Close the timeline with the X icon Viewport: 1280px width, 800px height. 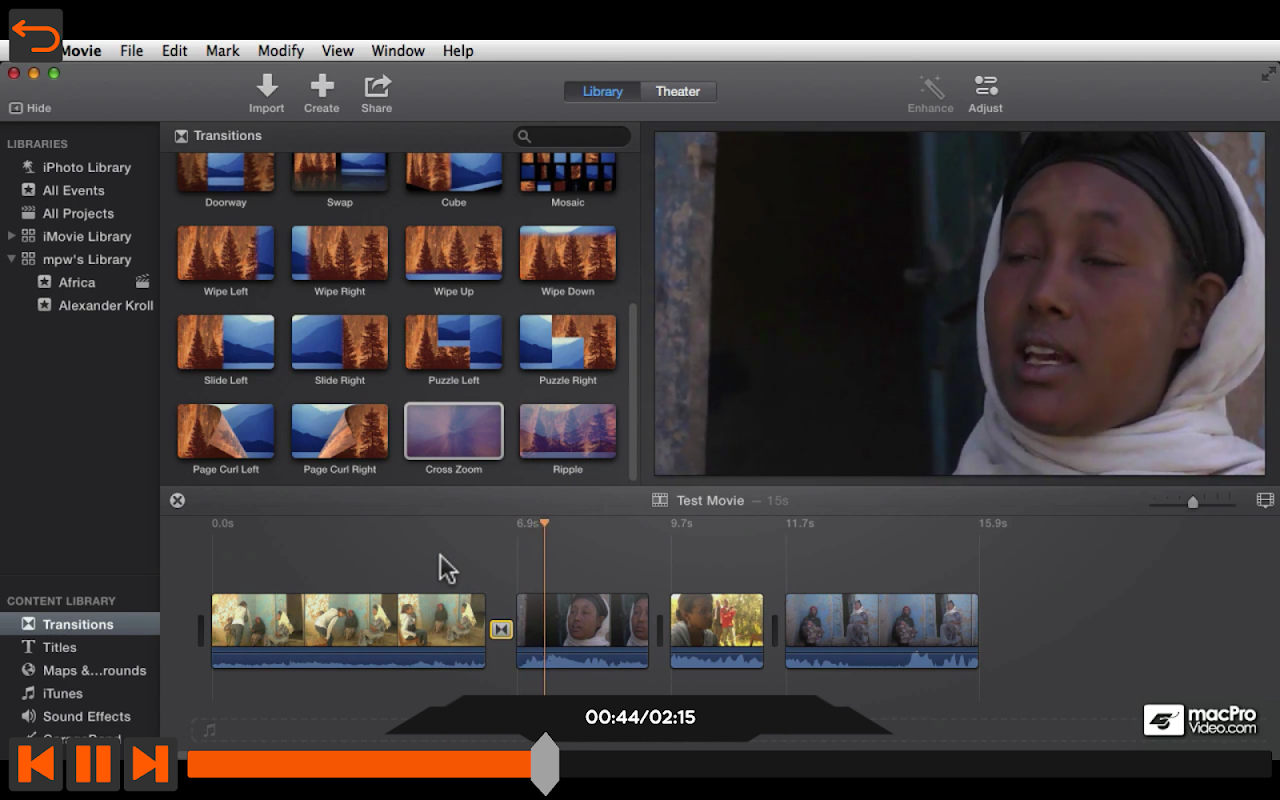click(x=177, y=500)
